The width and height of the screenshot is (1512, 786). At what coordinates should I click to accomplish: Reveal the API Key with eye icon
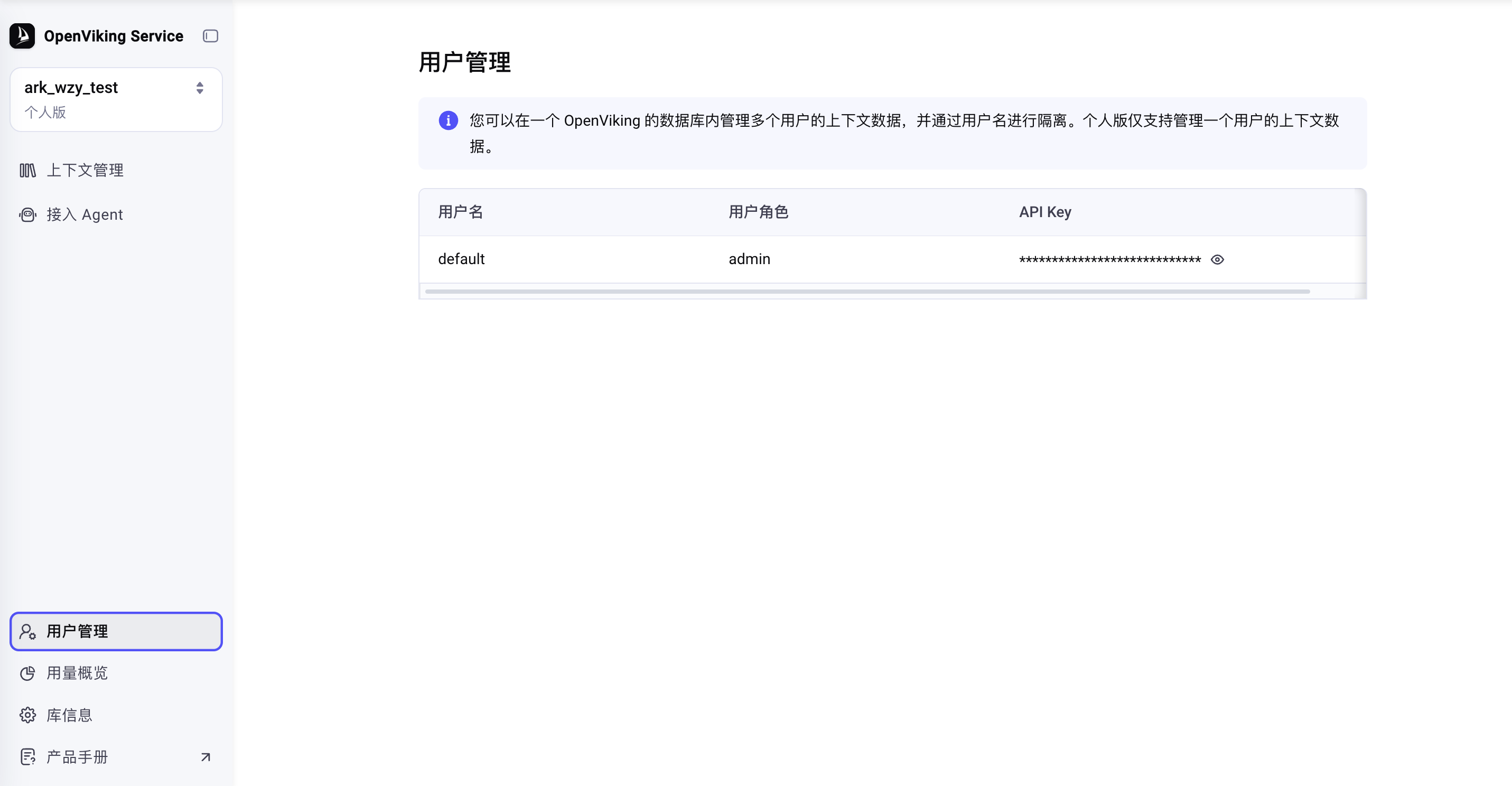pyautogui.click(x=1217, y=259)
